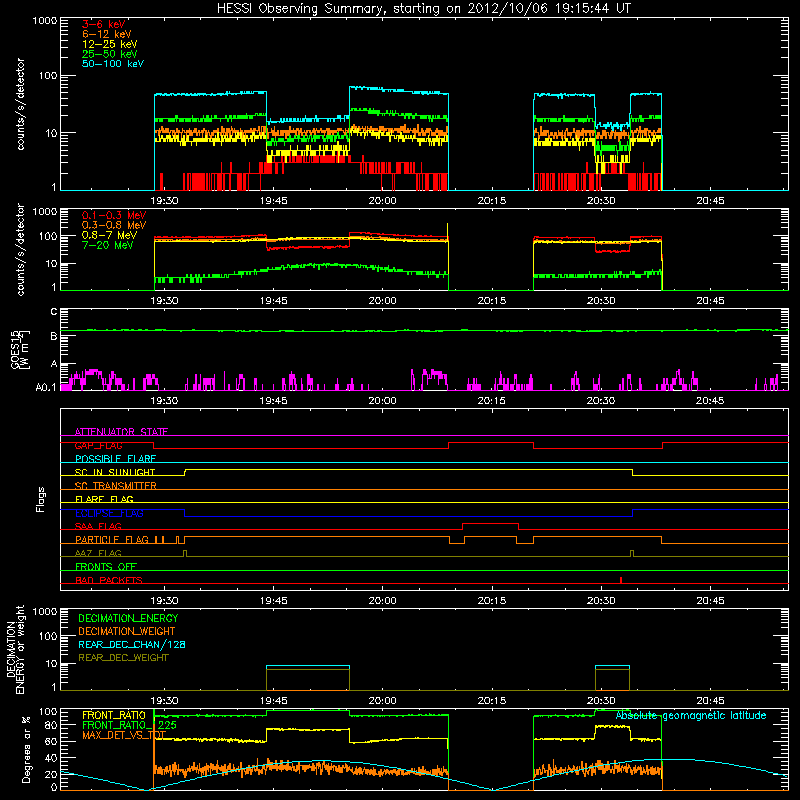Click the FRONTS_OFF flag label
The height and width of the screenshot is (800, 800).
[x=106, y=566]
